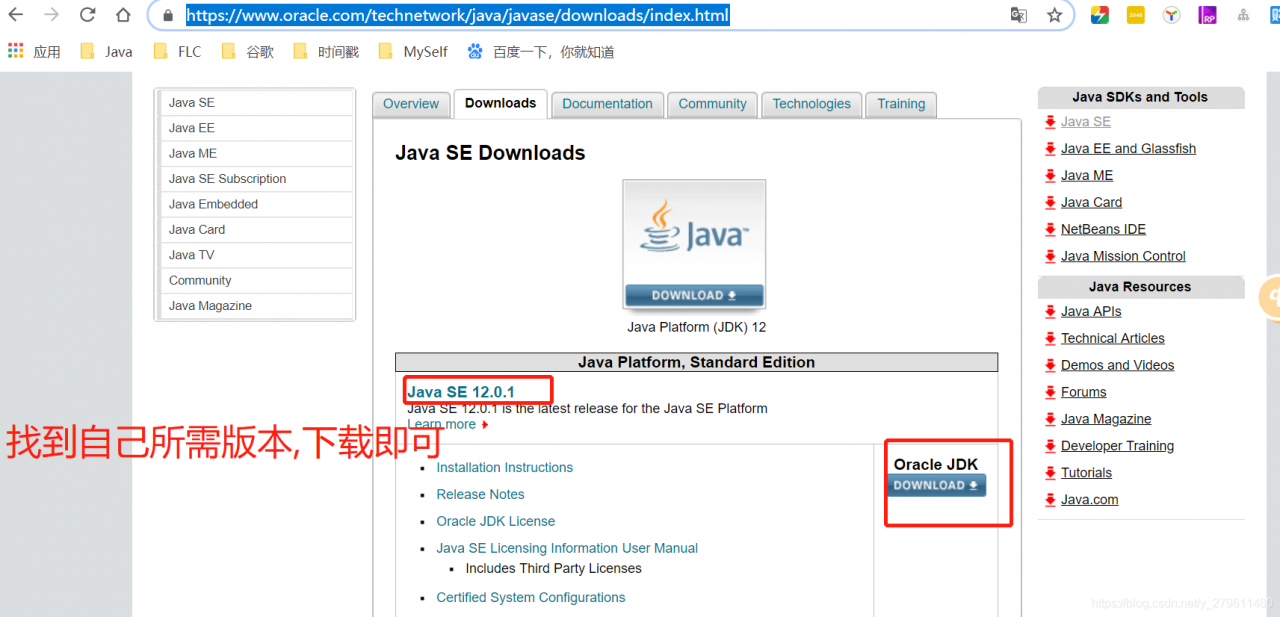1280x617 pixels.
Task: Click Java ME under Java SDKs and Tools
Action: pyautogui.click(x=1087, y=176)
